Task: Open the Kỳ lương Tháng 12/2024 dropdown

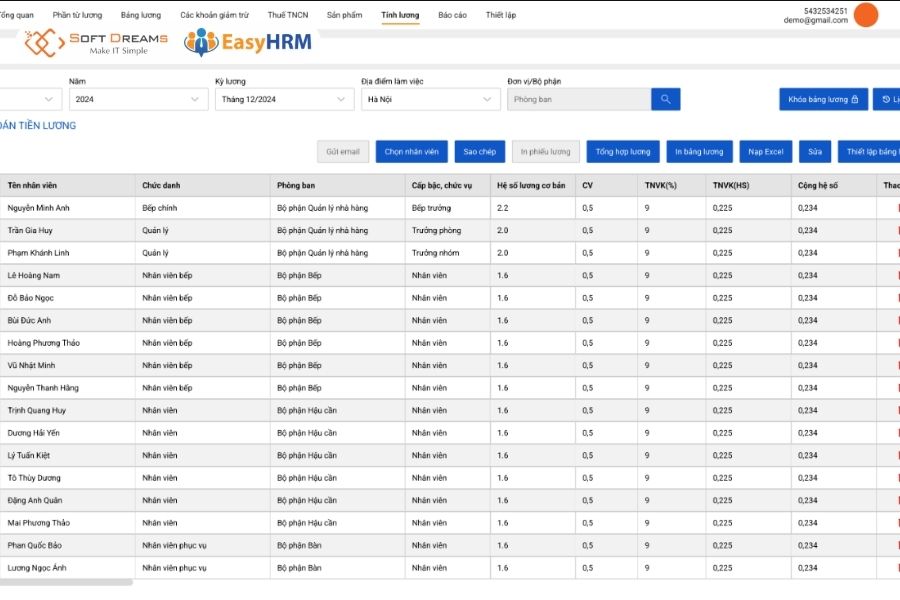Action: coord(285,99)
